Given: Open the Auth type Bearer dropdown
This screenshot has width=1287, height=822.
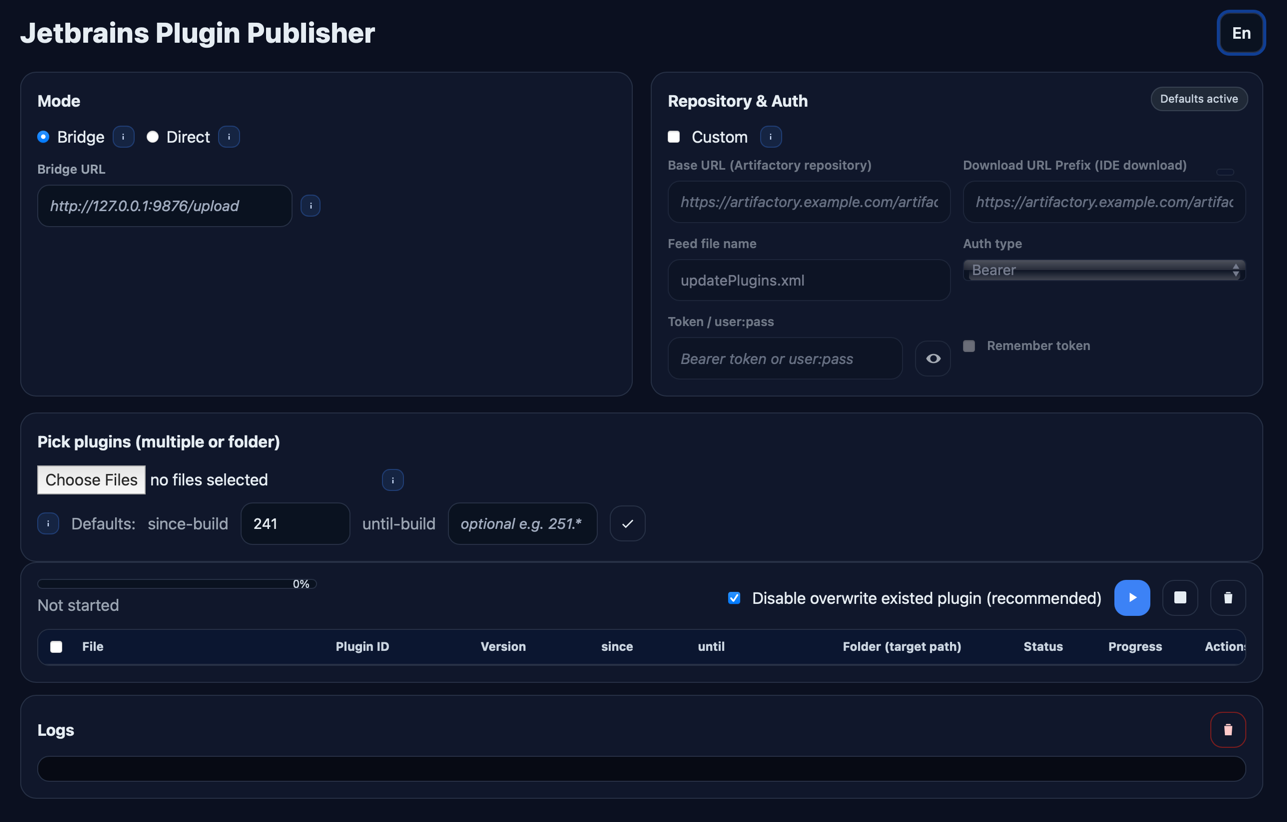Looking at the screenshot, I should pyautogui.click(x=1104, y=270).
